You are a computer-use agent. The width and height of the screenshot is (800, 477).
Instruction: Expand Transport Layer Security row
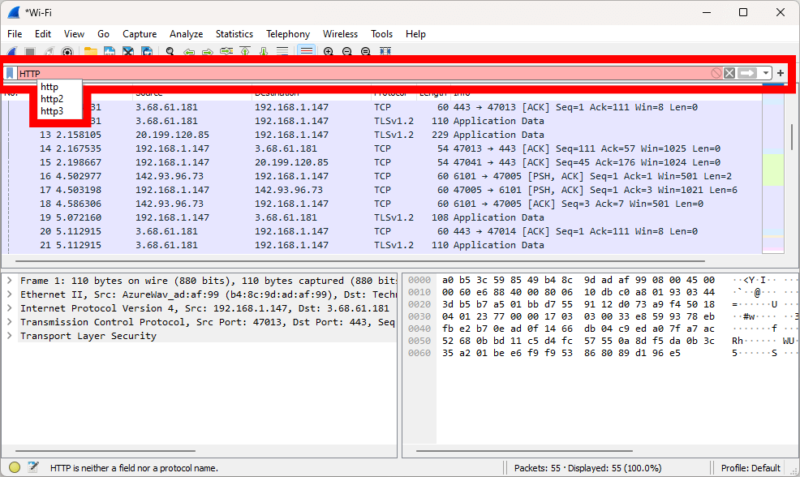tap(10, 336)
